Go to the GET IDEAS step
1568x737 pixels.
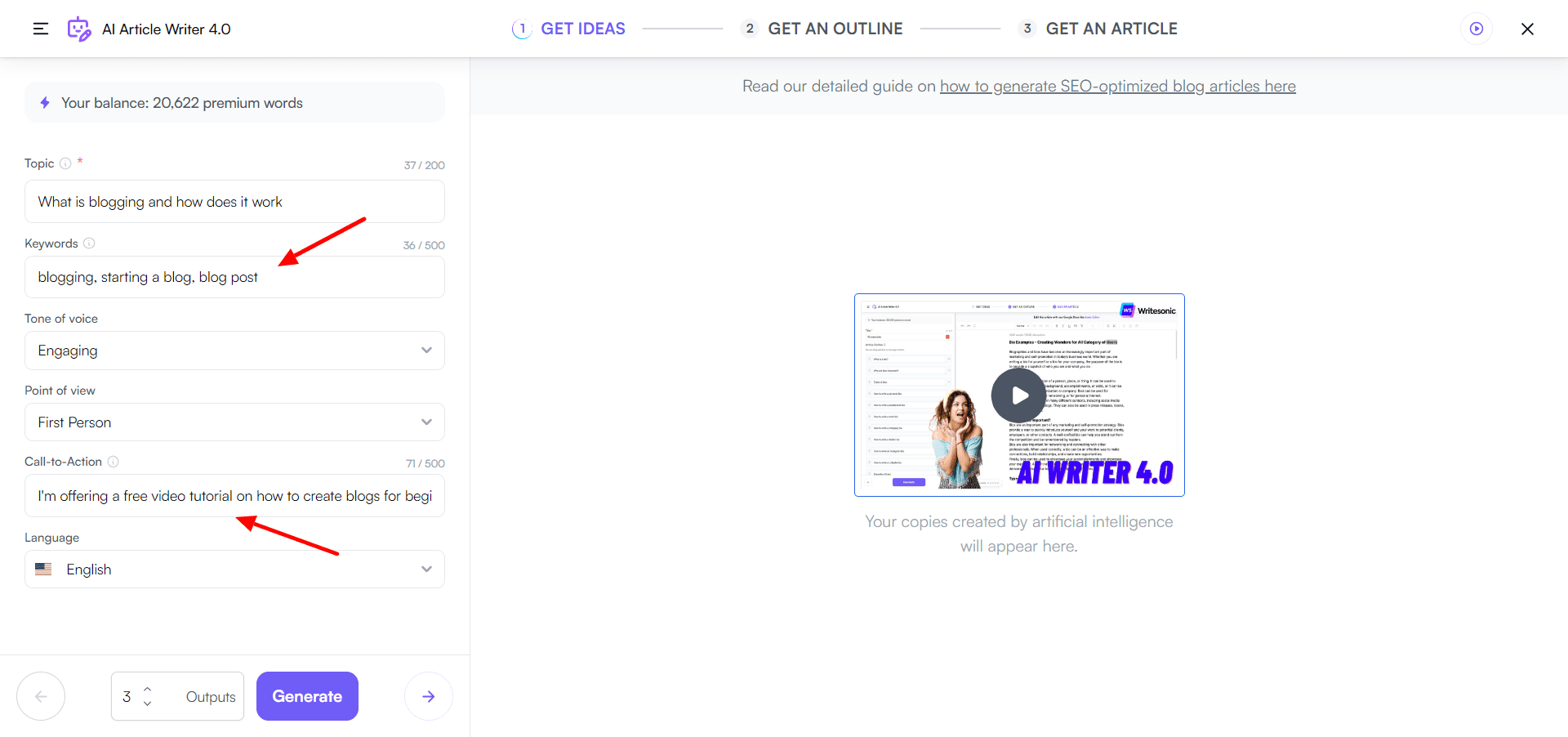[x=568, y=29]
